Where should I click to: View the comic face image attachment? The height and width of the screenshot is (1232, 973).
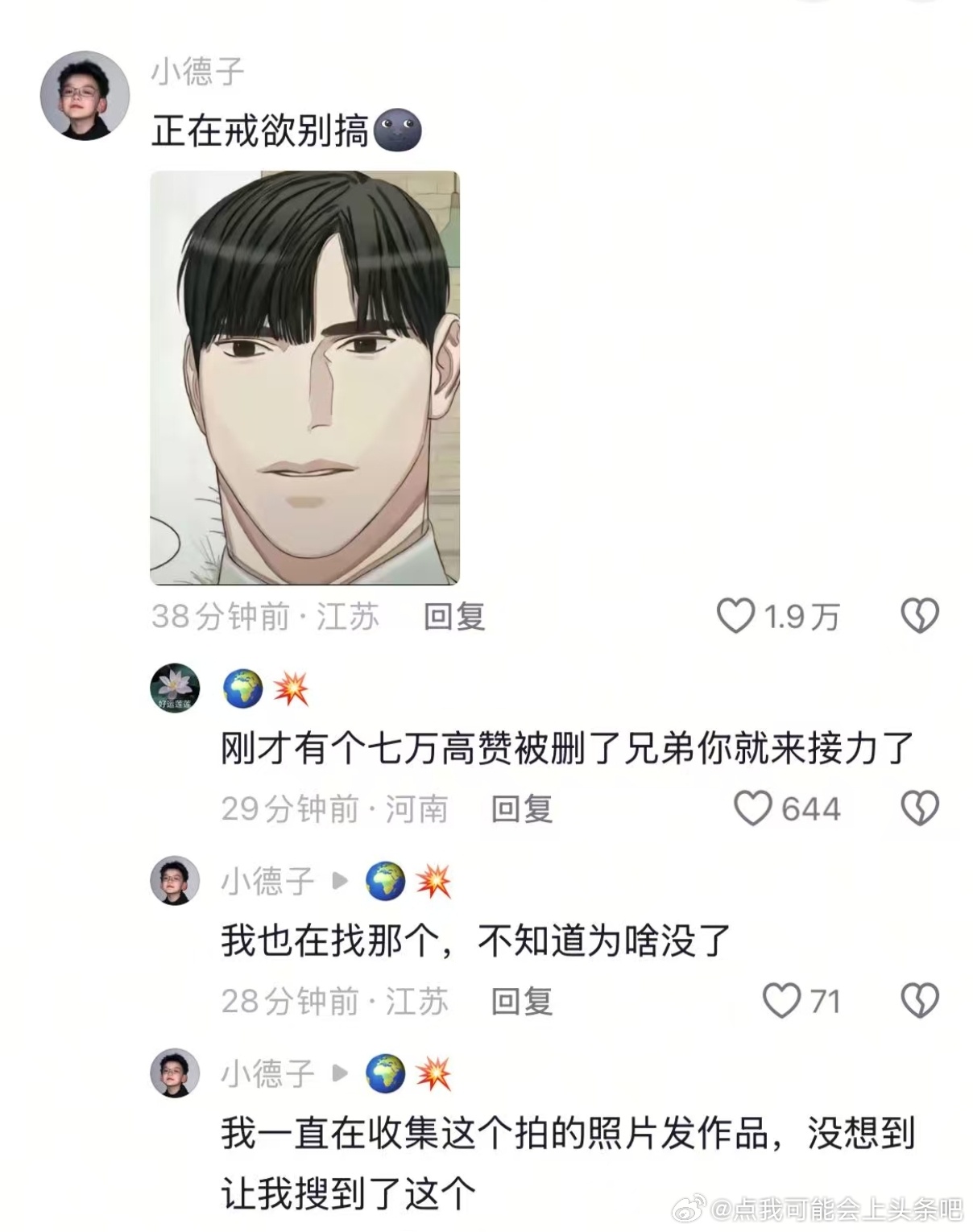click(x=304, y=378)
